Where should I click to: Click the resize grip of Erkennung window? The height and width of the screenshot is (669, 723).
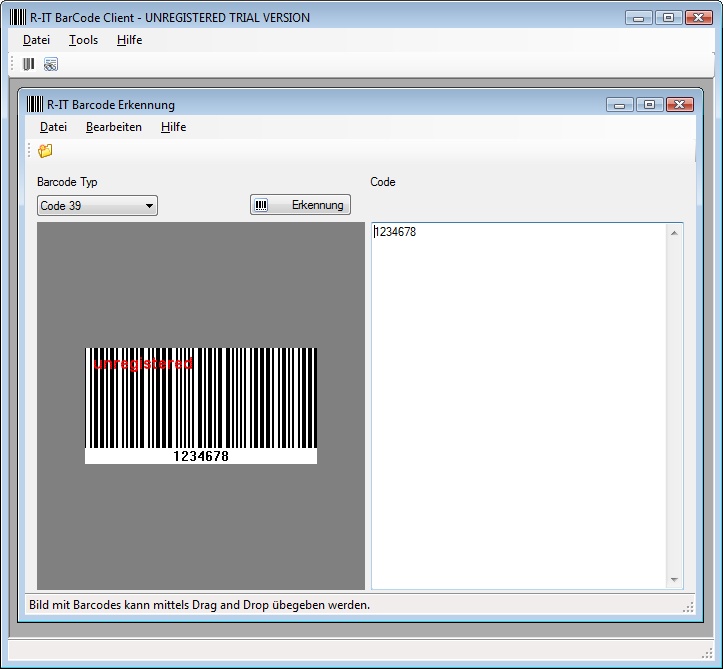[x=688, y=608]
